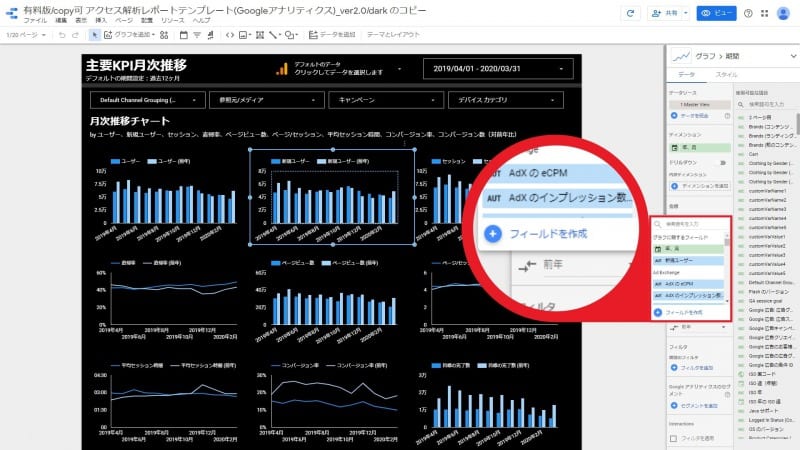The height and width of the screenshot is (450, 800).
Task: Select the line drawing tool
Action: tap(274, 35)
